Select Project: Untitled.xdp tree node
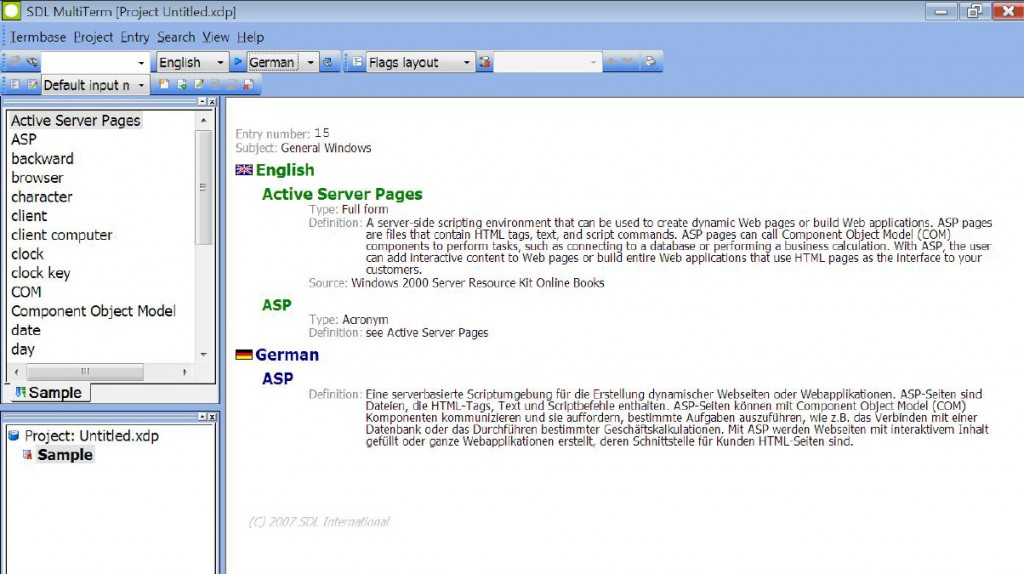 (91, 436)
